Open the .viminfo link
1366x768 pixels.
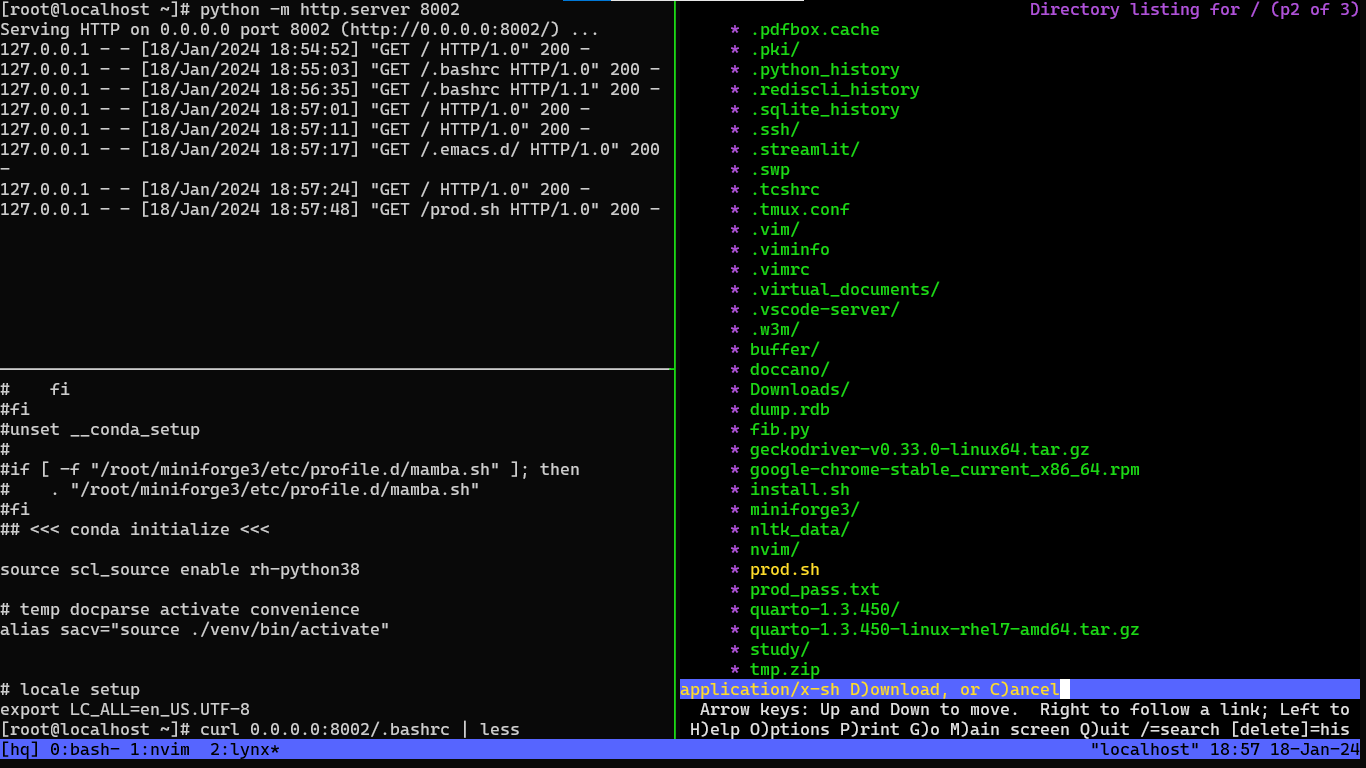[x=790, y=250]
